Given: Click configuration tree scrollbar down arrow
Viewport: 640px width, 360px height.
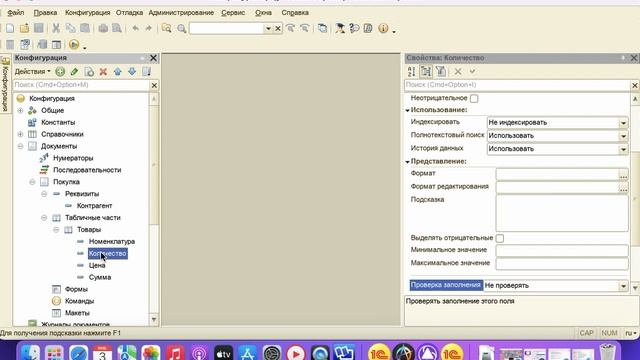Looking at the screenshot, I should tap(154, 320).
